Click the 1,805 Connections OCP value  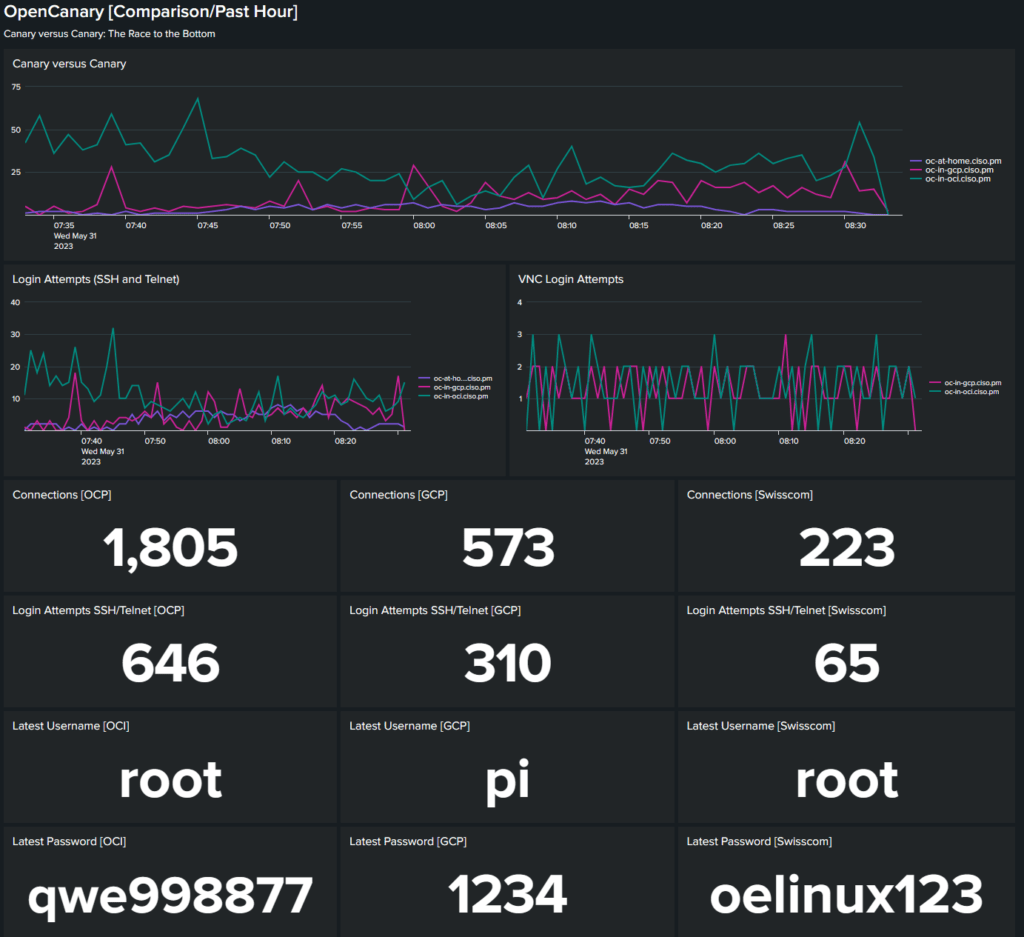[x=170, y=547]
